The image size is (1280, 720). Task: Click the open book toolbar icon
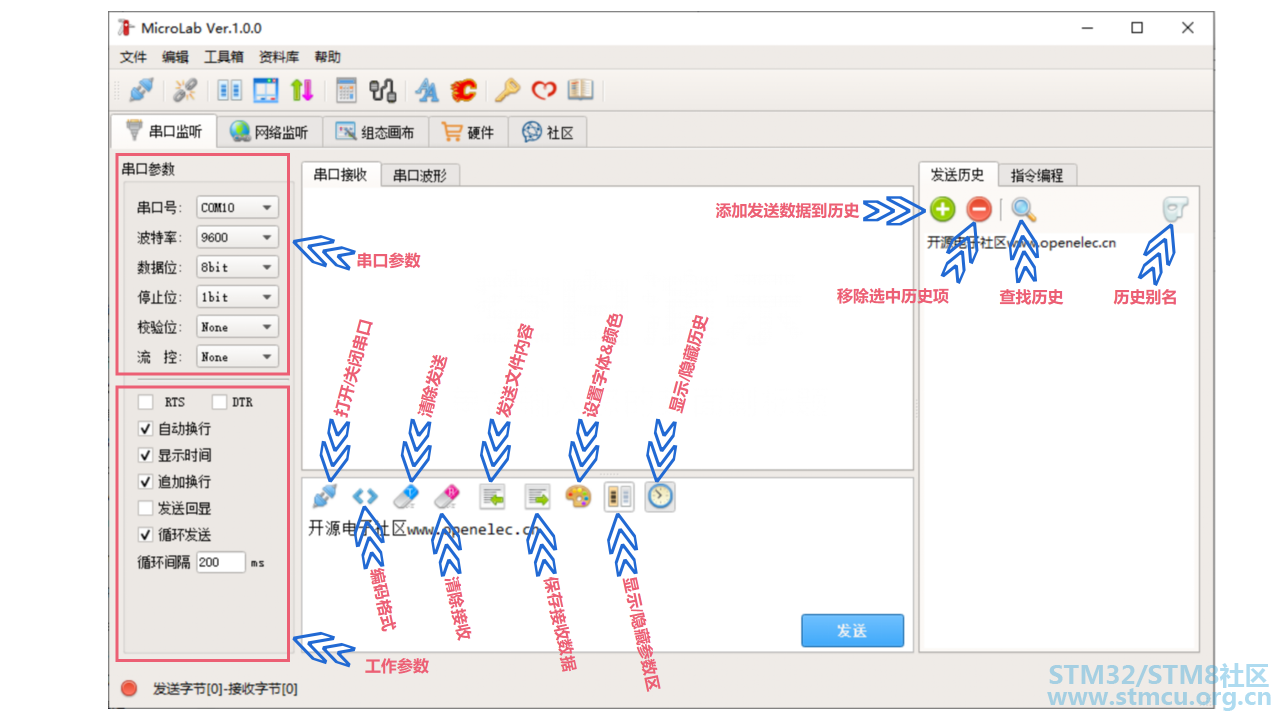click(580, 90)
